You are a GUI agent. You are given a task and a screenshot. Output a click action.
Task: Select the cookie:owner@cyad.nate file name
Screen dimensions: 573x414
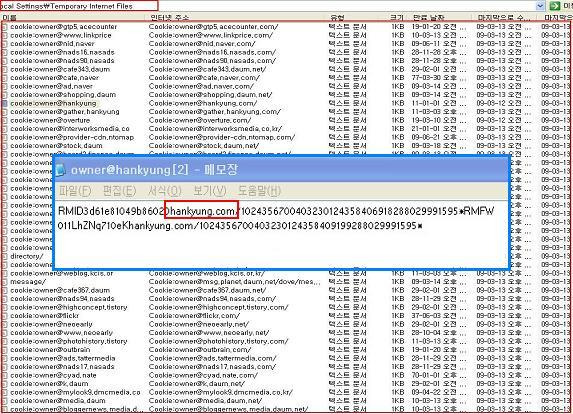(x=53, y=375)
